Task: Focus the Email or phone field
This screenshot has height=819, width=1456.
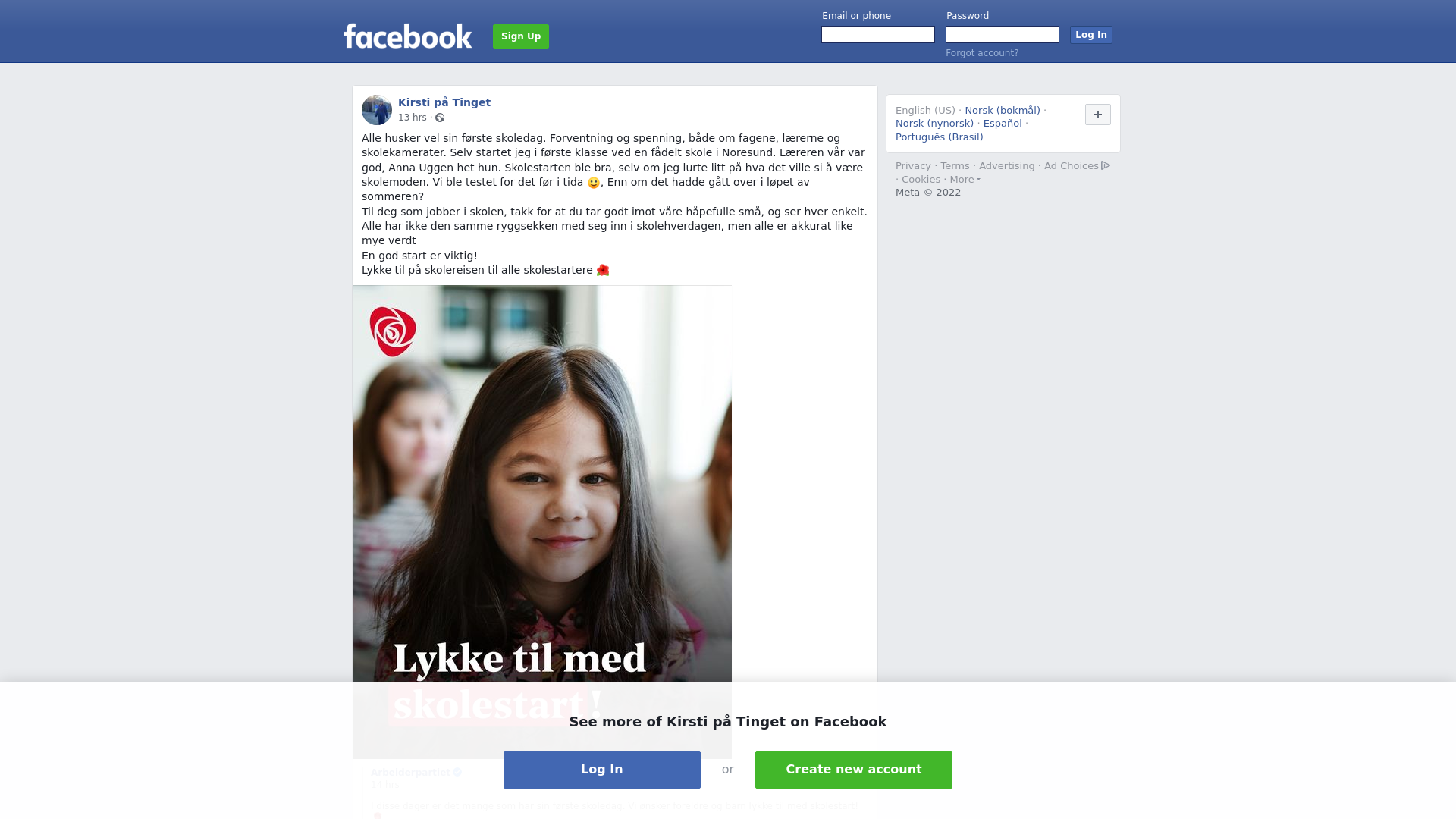Action: [878, 35]
